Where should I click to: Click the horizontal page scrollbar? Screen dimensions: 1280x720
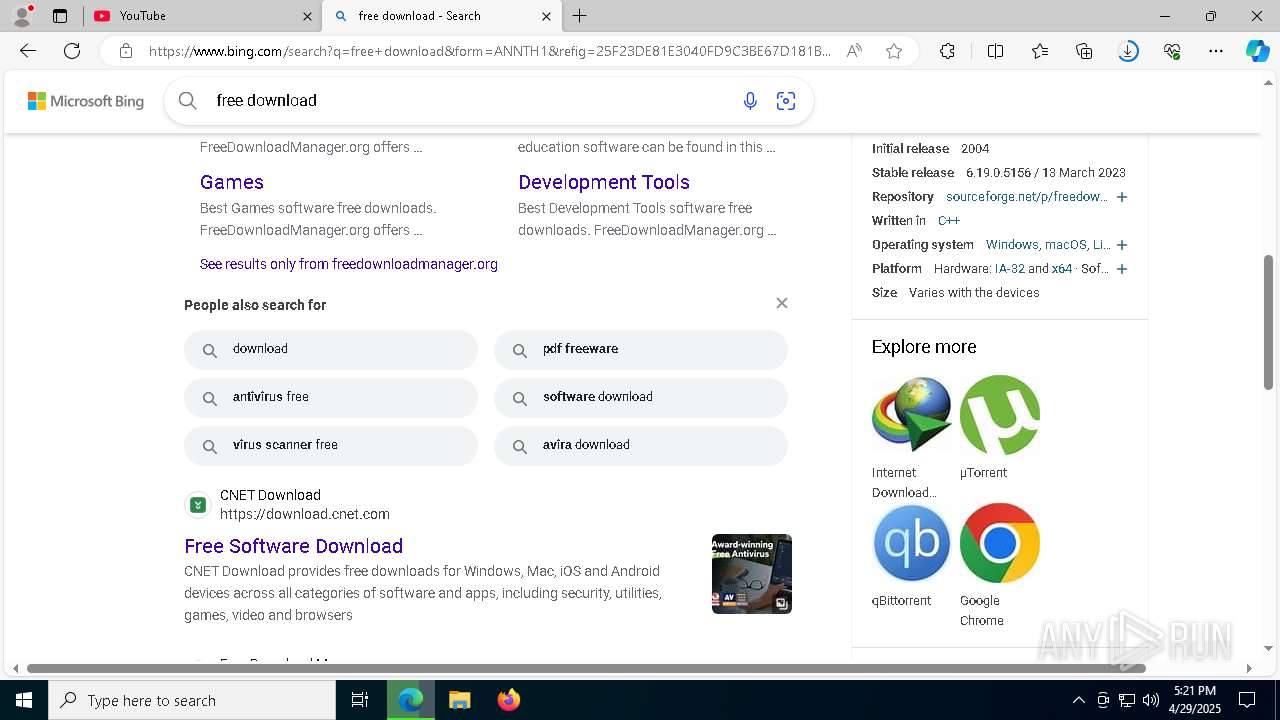[x=586, y=668]
